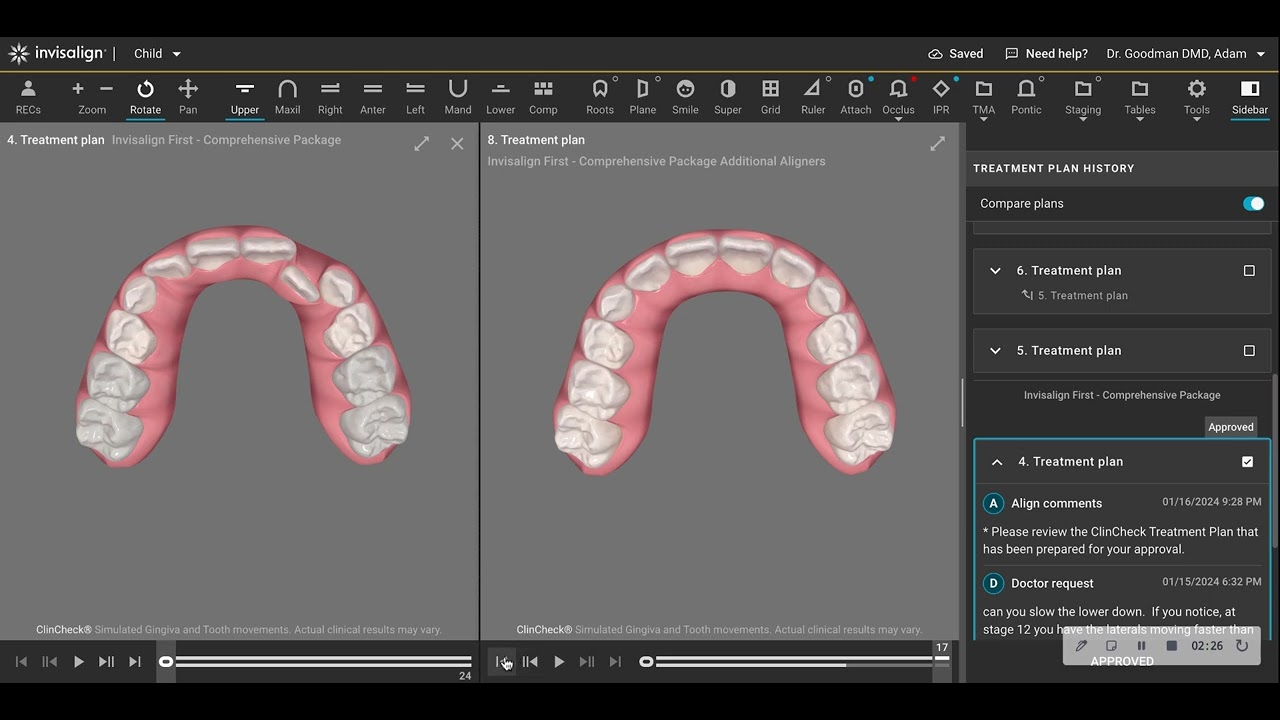This screenshot has width=1280, height=720.
Task: Click the Need help? link
Action: pyautogui.click(x=1046, y=54)
